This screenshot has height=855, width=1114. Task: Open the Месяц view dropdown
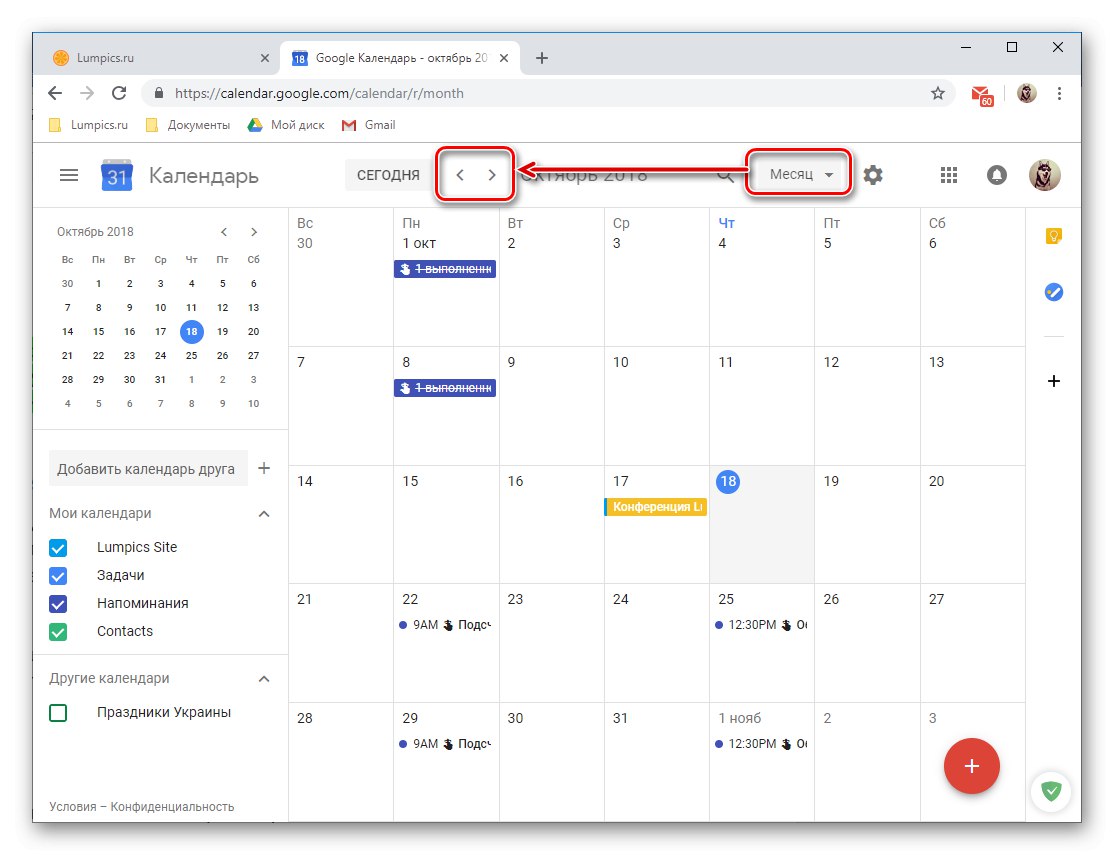click(797, 173)
